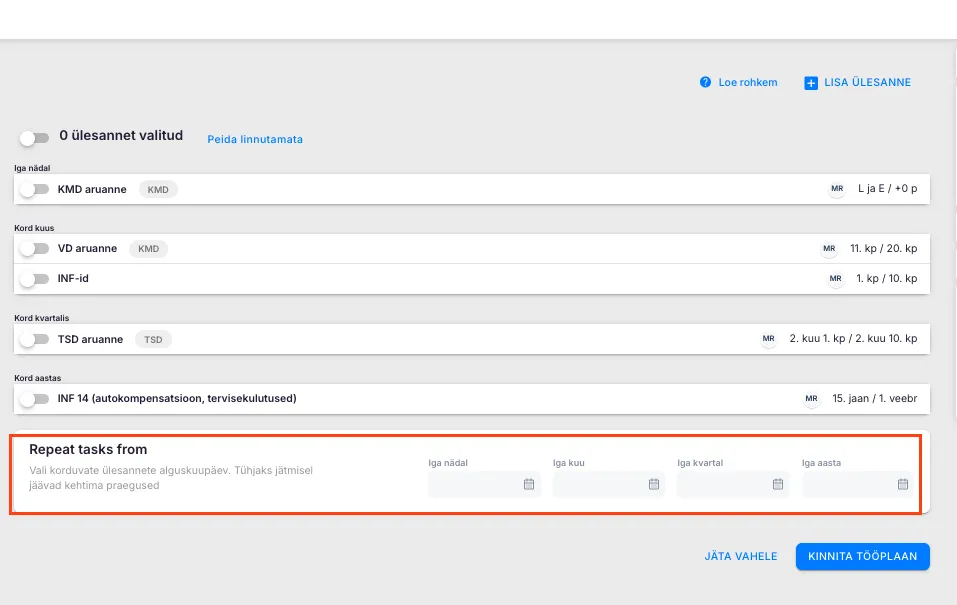The height and width of the screenshot is (605, 957).
Task: Enable the KMD aruanne task toggle
Action: pos(34,189)
